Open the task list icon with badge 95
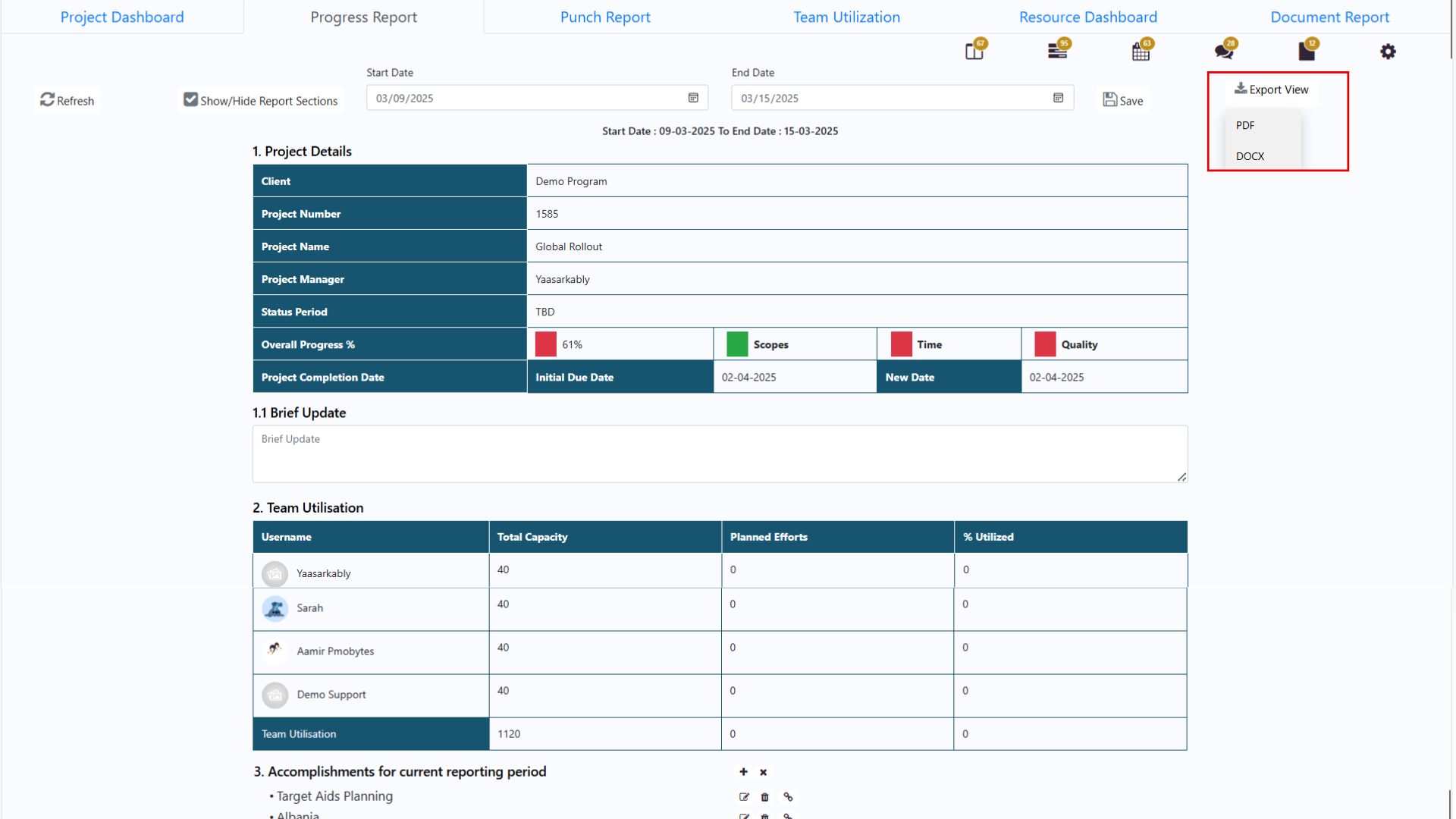 click(1057, 52)
